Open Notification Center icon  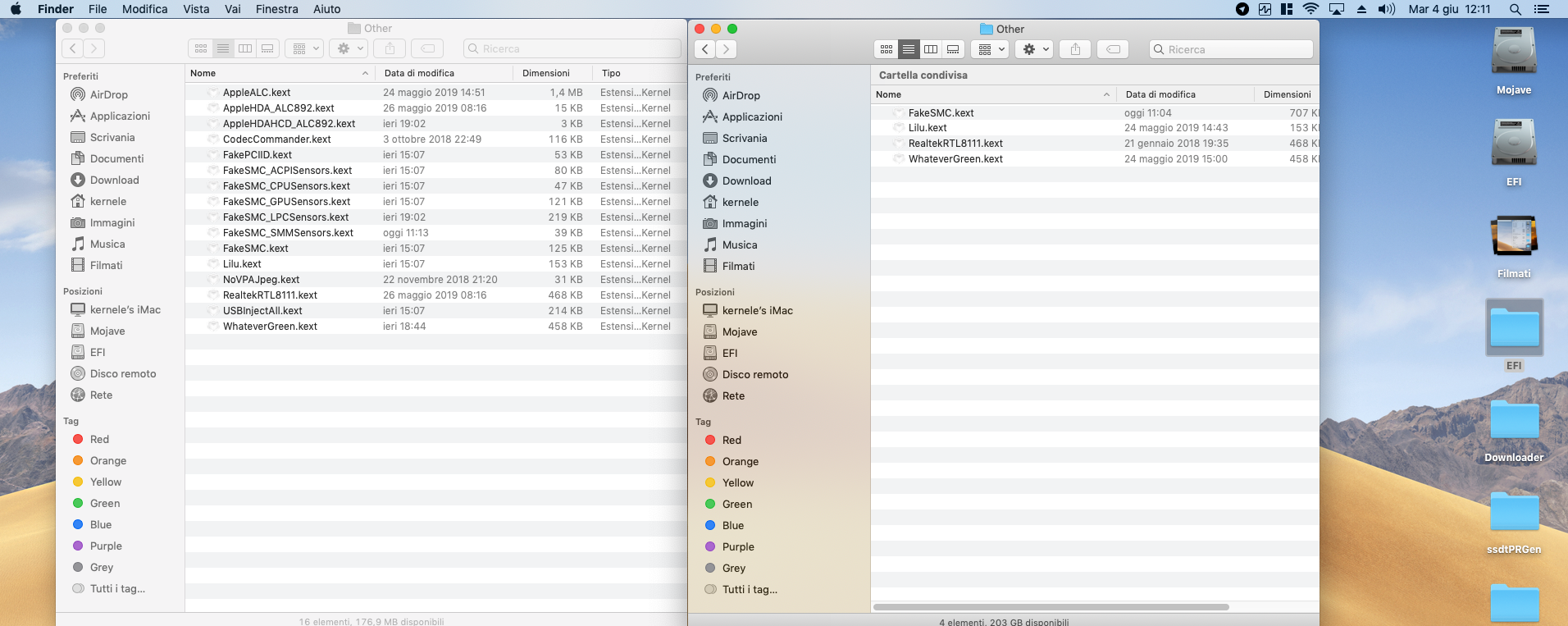(1542, 9)
